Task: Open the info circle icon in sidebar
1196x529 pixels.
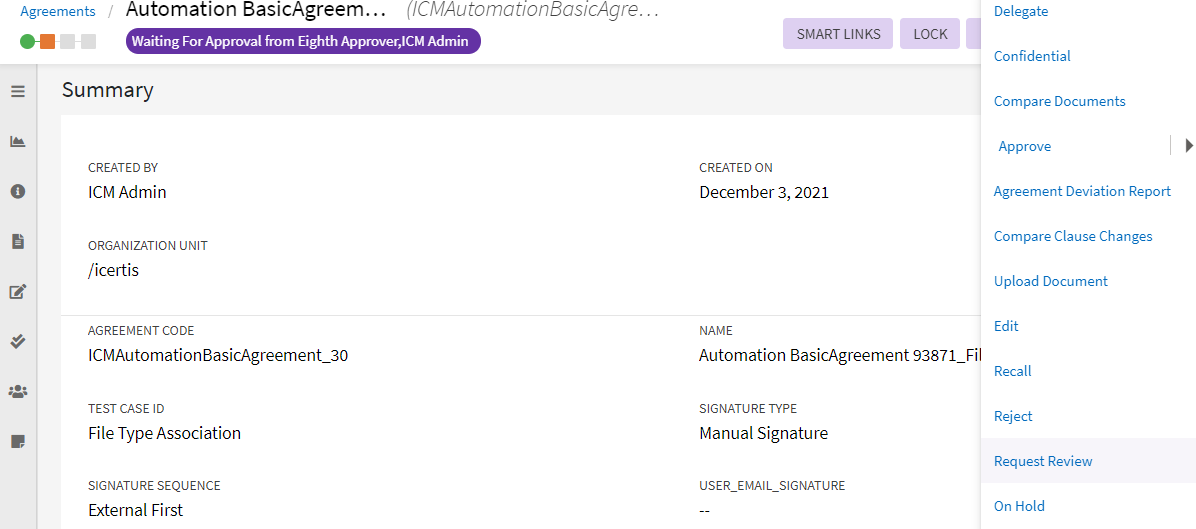Action: tap(17, 191)
